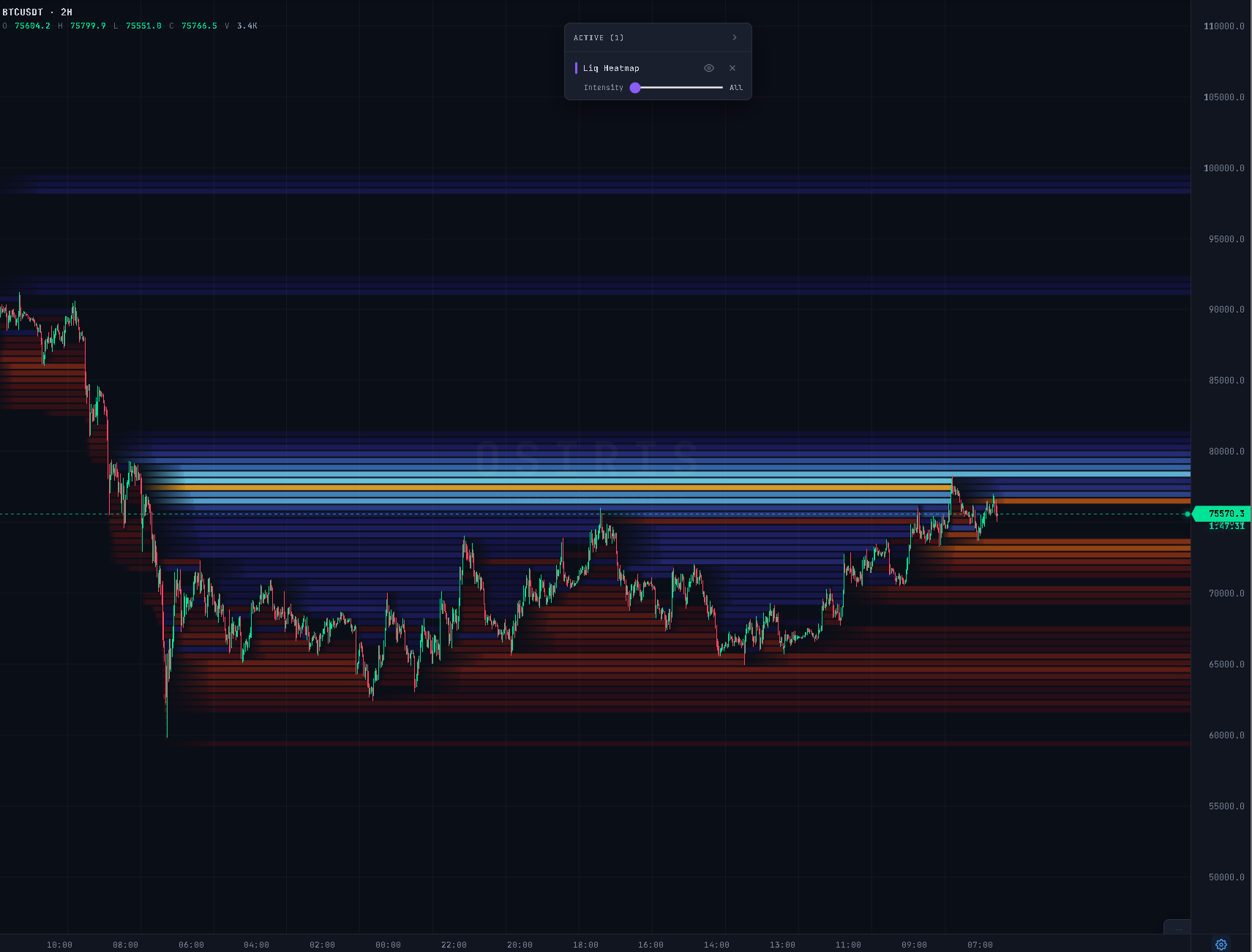
Task: Open chart settings gear icon
Action: tap(1221, 944)
